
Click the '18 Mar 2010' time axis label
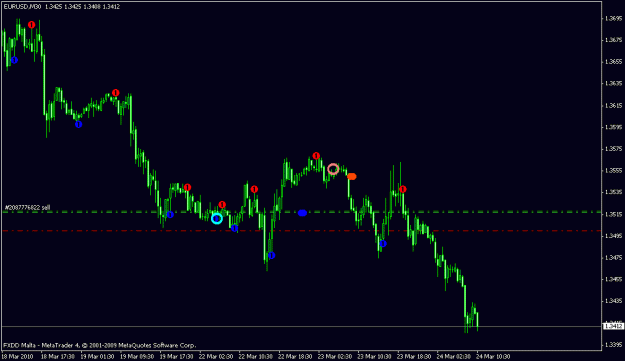click(x=18, y=356)
